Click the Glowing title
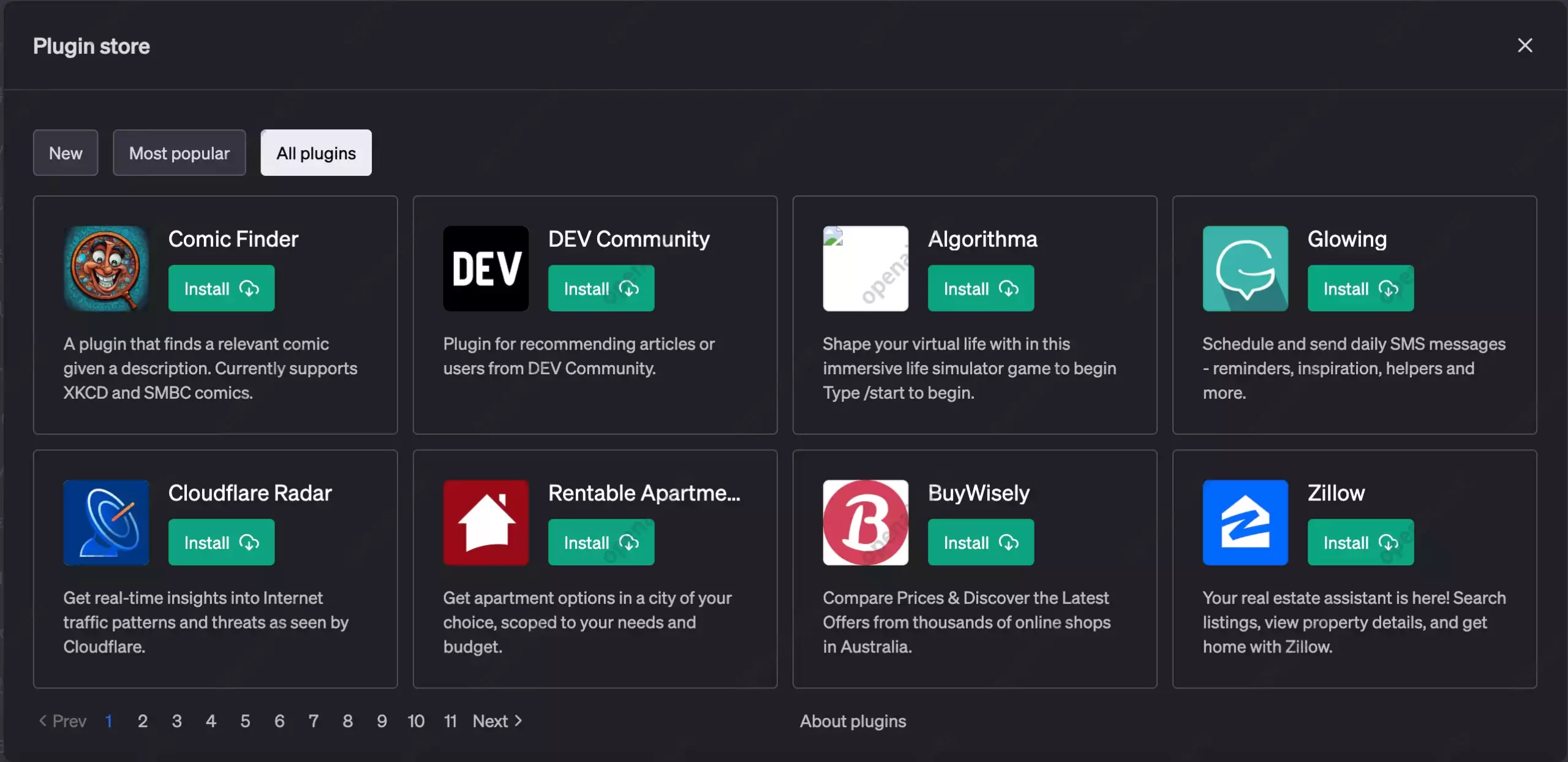The image size is (1568, 762). (x=1347, y=239)
